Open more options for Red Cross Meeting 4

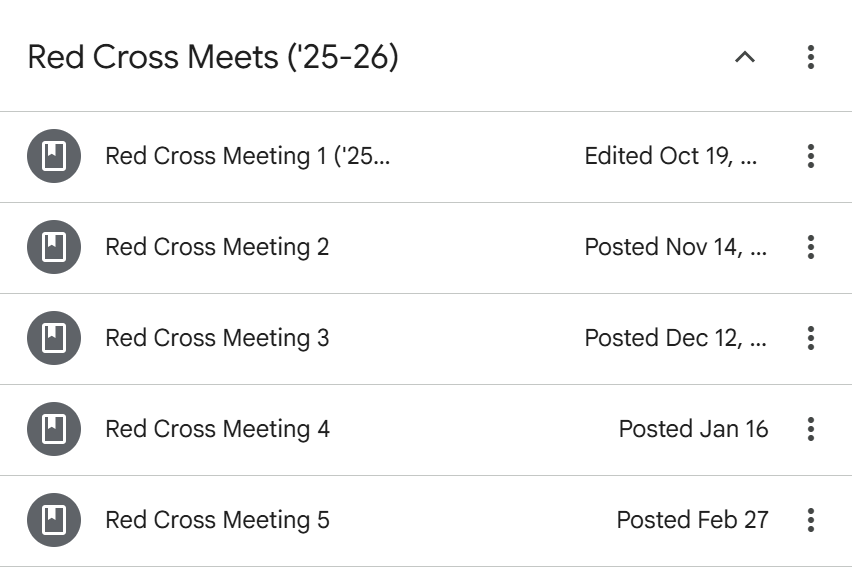pyautogui.click(x=810, y=429)
